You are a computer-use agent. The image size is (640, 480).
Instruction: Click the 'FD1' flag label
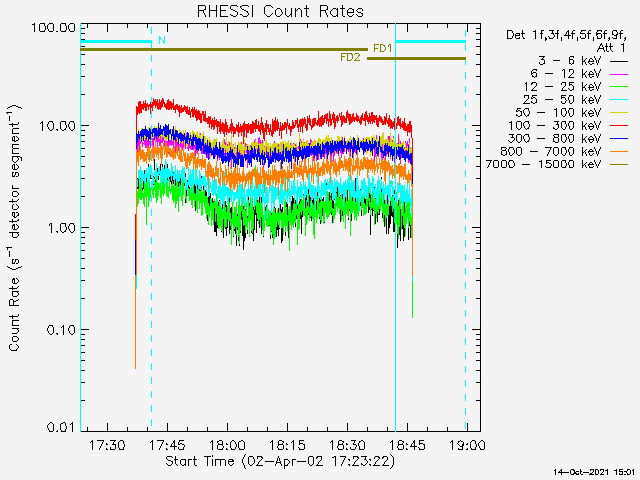click(x=382, y=49)
